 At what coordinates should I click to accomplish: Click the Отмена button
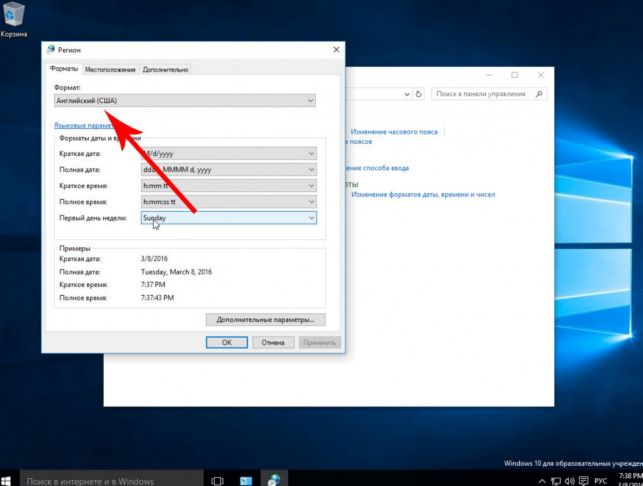pyautogui.click(x=273, y=342)
